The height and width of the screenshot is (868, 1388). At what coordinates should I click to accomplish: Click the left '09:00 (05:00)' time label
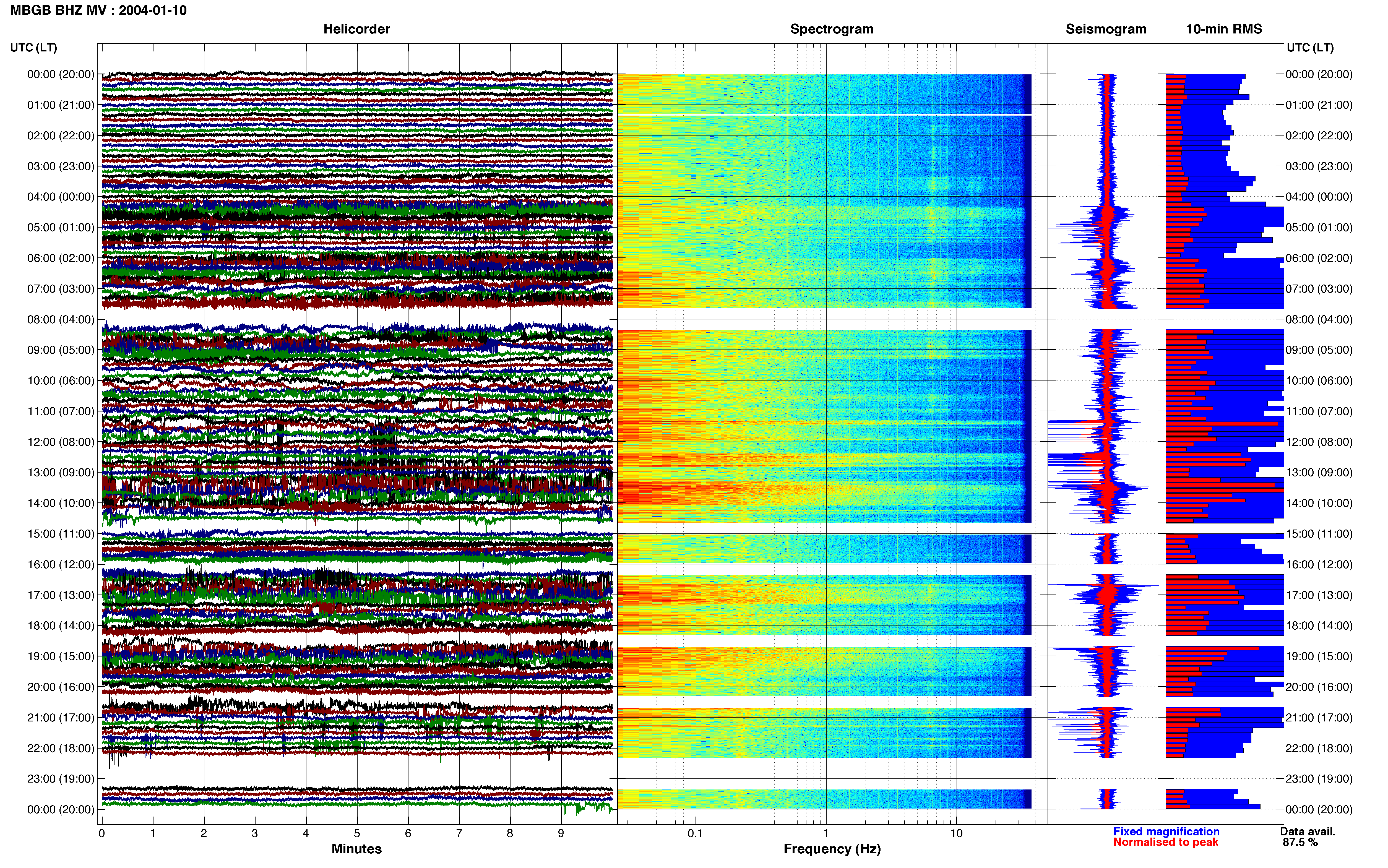click(61, 350)
